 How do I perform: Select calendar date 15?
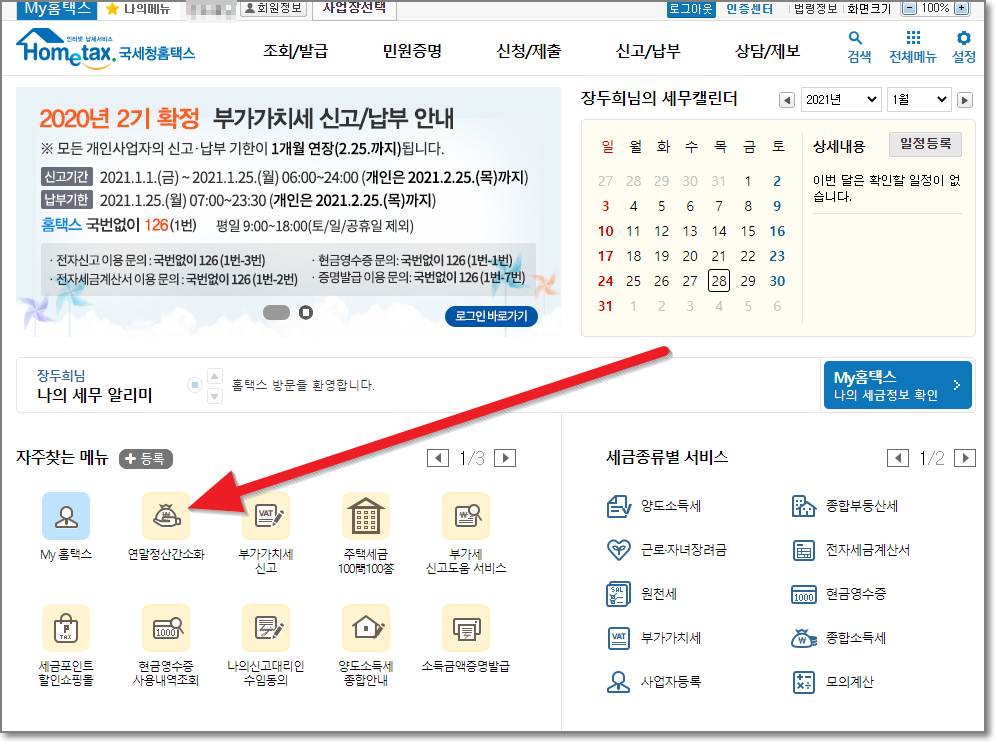(x=748, y=231)
